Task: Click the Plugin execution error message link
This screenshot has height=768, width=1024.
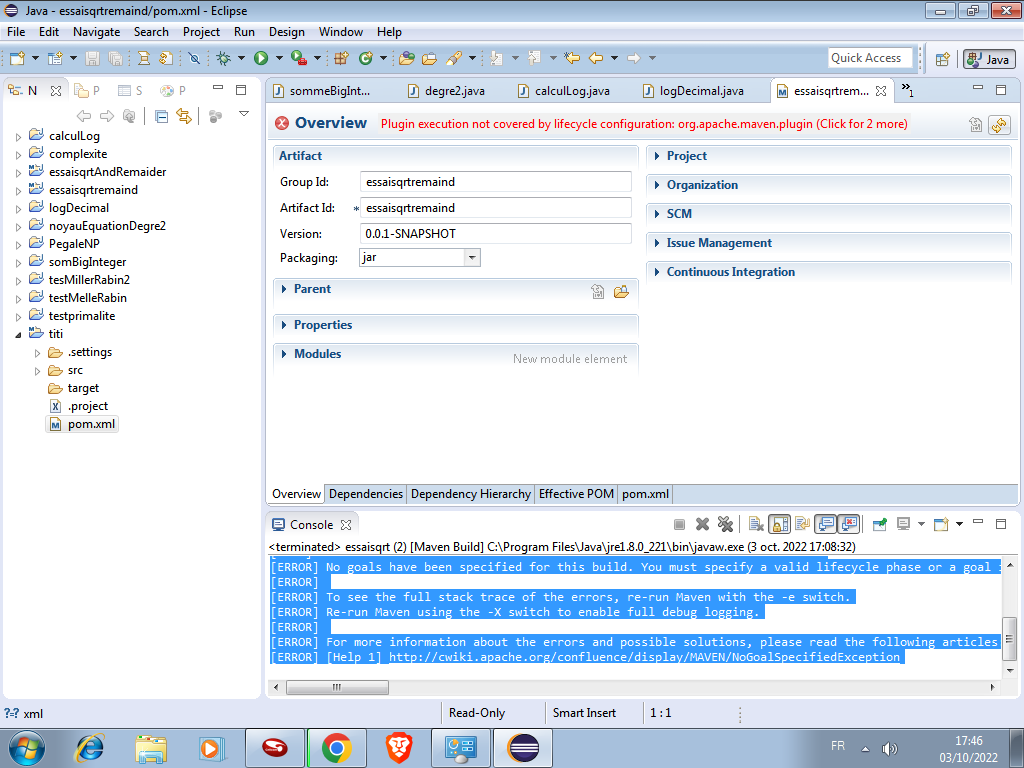Action: (x=644, y=124)
